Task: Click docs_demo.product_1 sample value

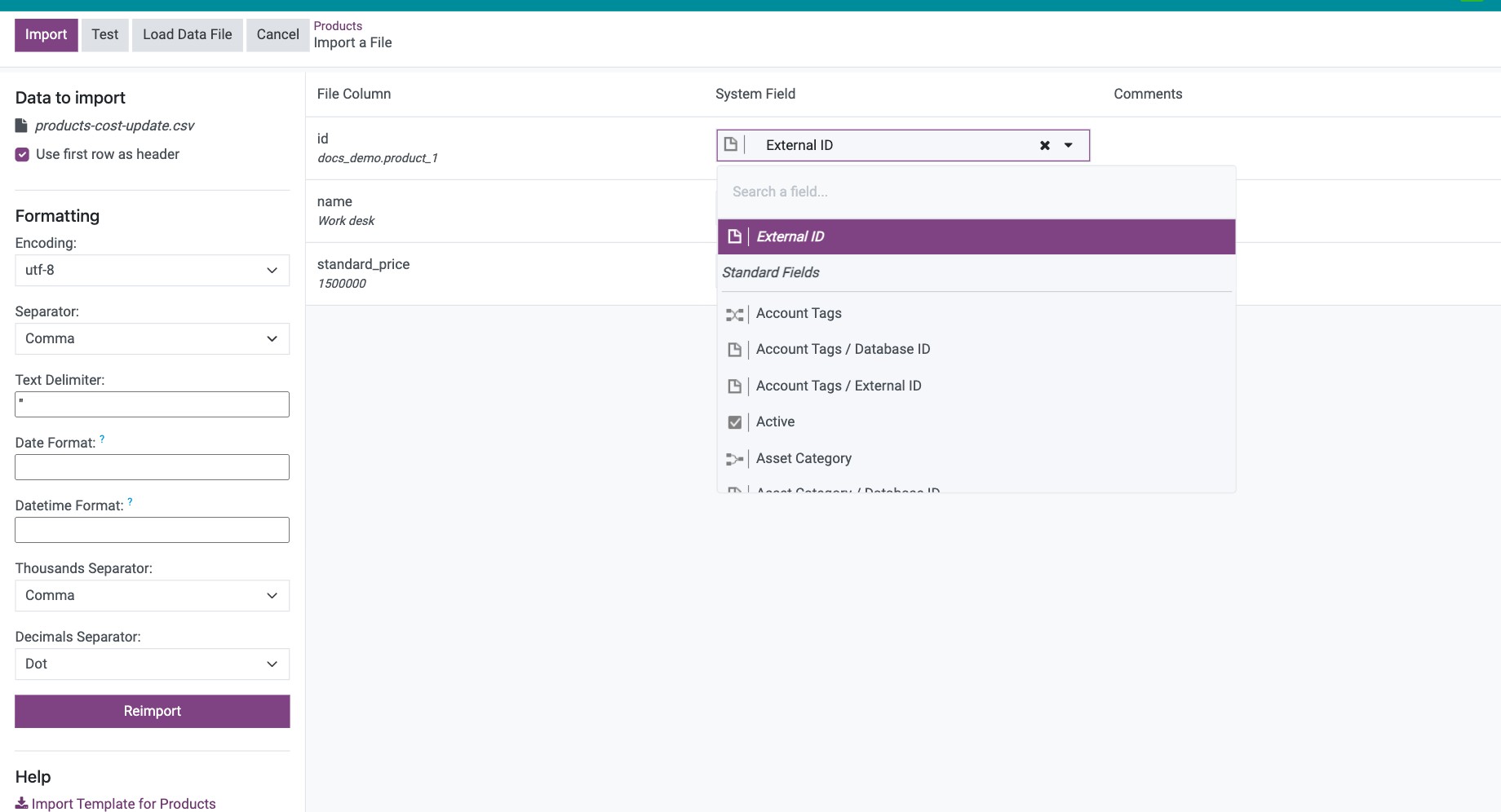Action: point(378,158)
